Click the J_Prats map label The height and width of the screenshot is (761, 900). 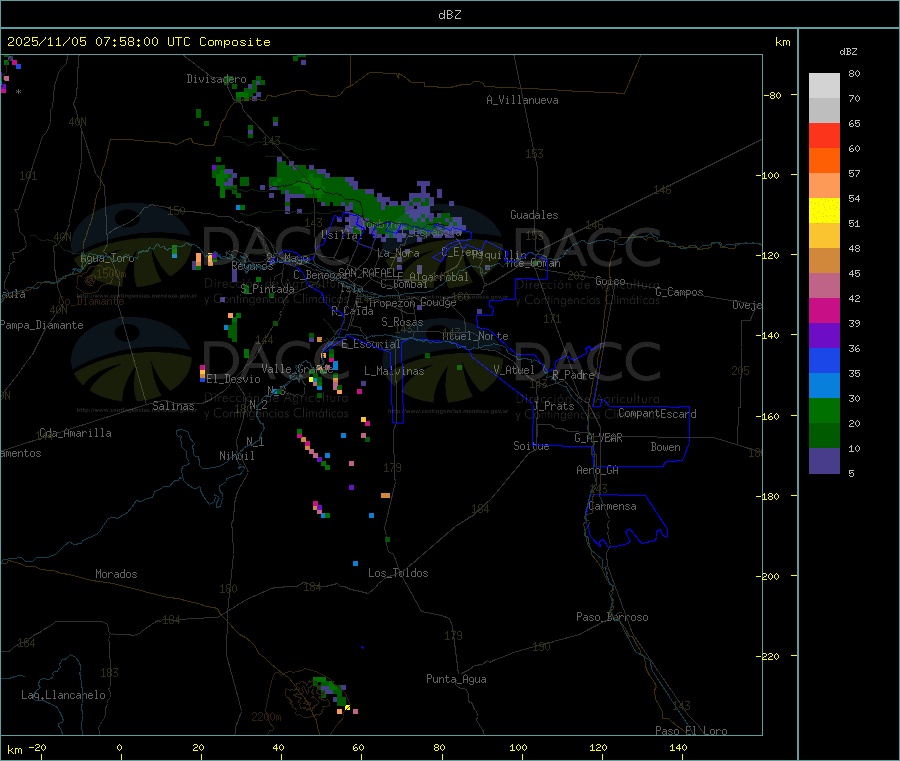click(553, 406)
